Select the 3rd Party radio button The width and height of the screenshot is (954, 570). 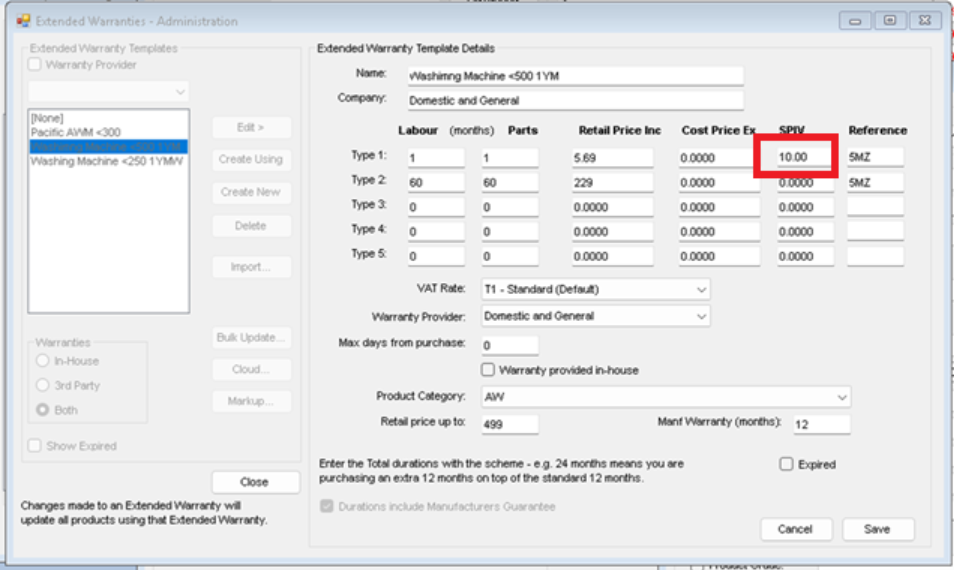[43, 385]
